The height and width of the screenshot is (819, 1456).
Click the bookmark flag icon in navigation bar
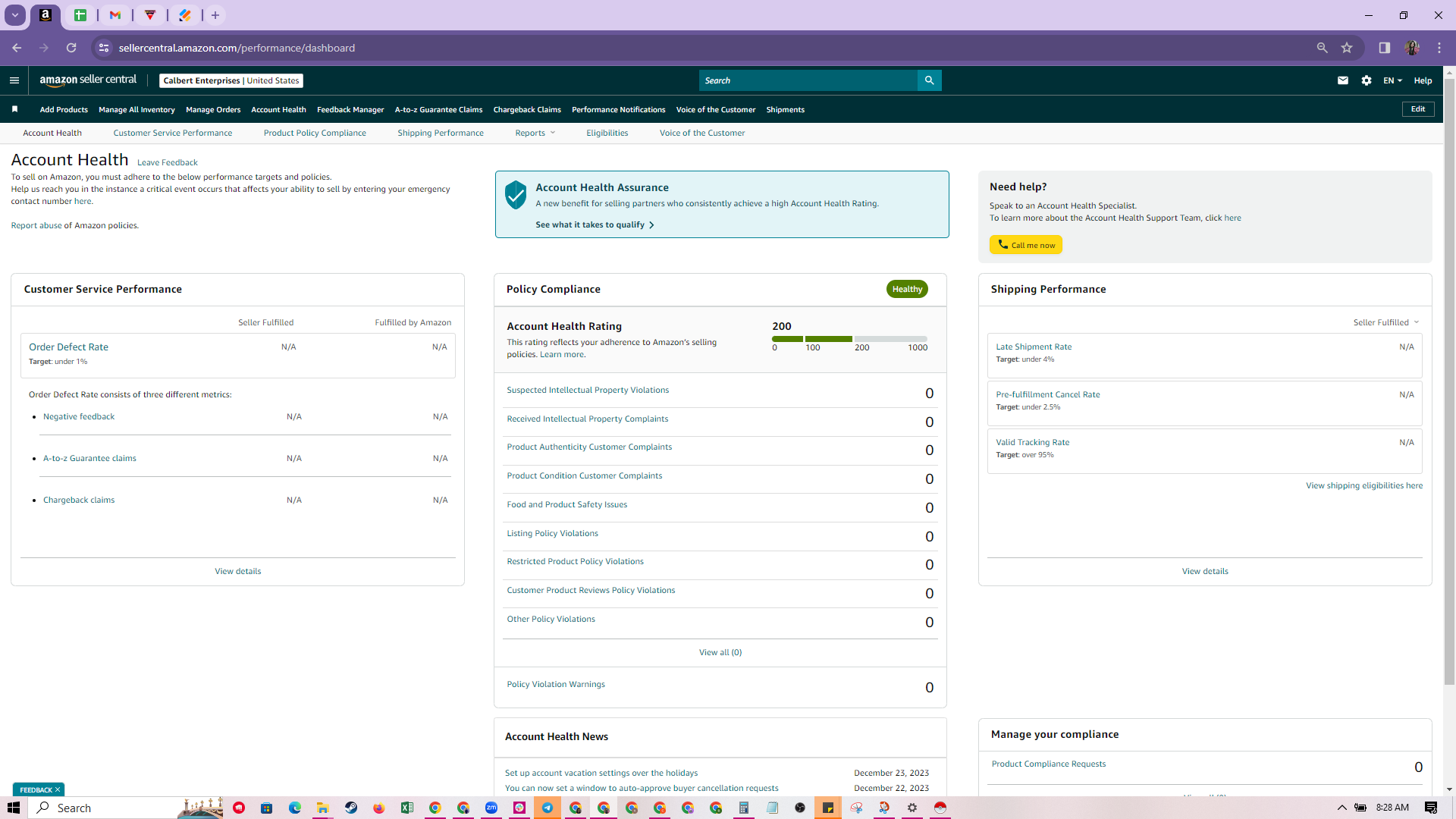tap(14, 109)
